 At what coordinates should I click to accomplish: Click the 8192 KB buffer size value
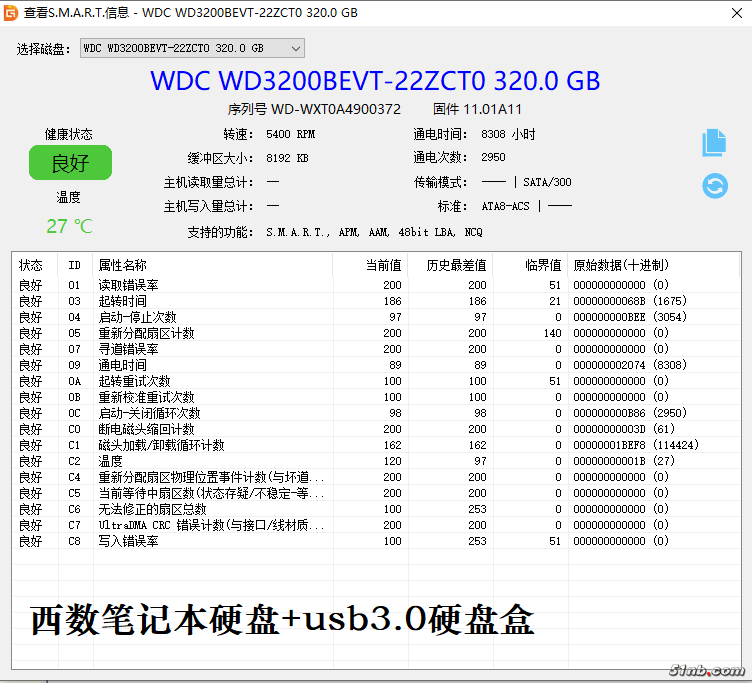(x=287, y=158)
